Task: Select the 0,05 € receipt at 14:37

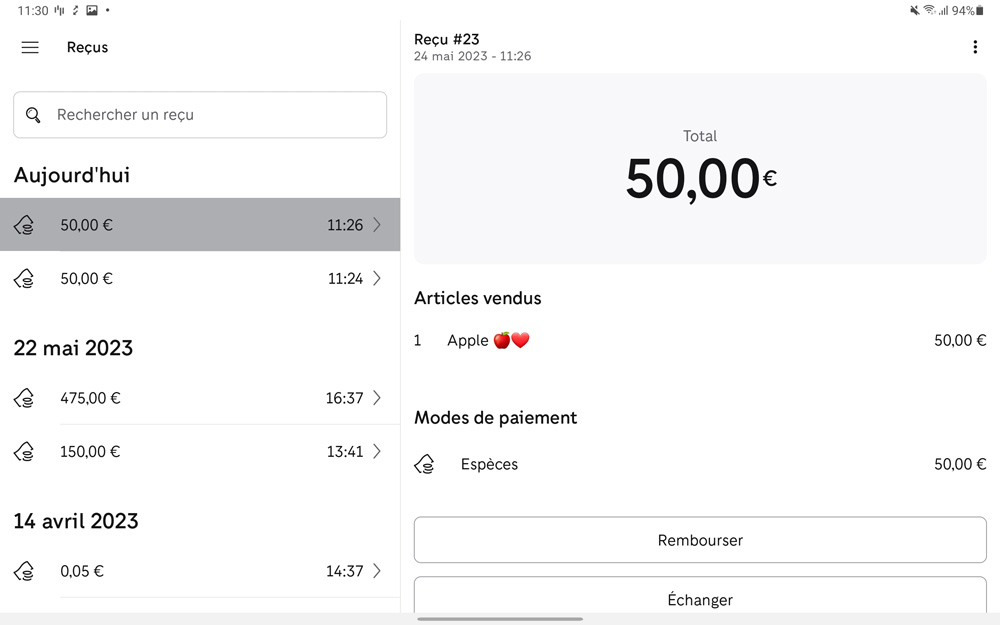Action: 200,572
